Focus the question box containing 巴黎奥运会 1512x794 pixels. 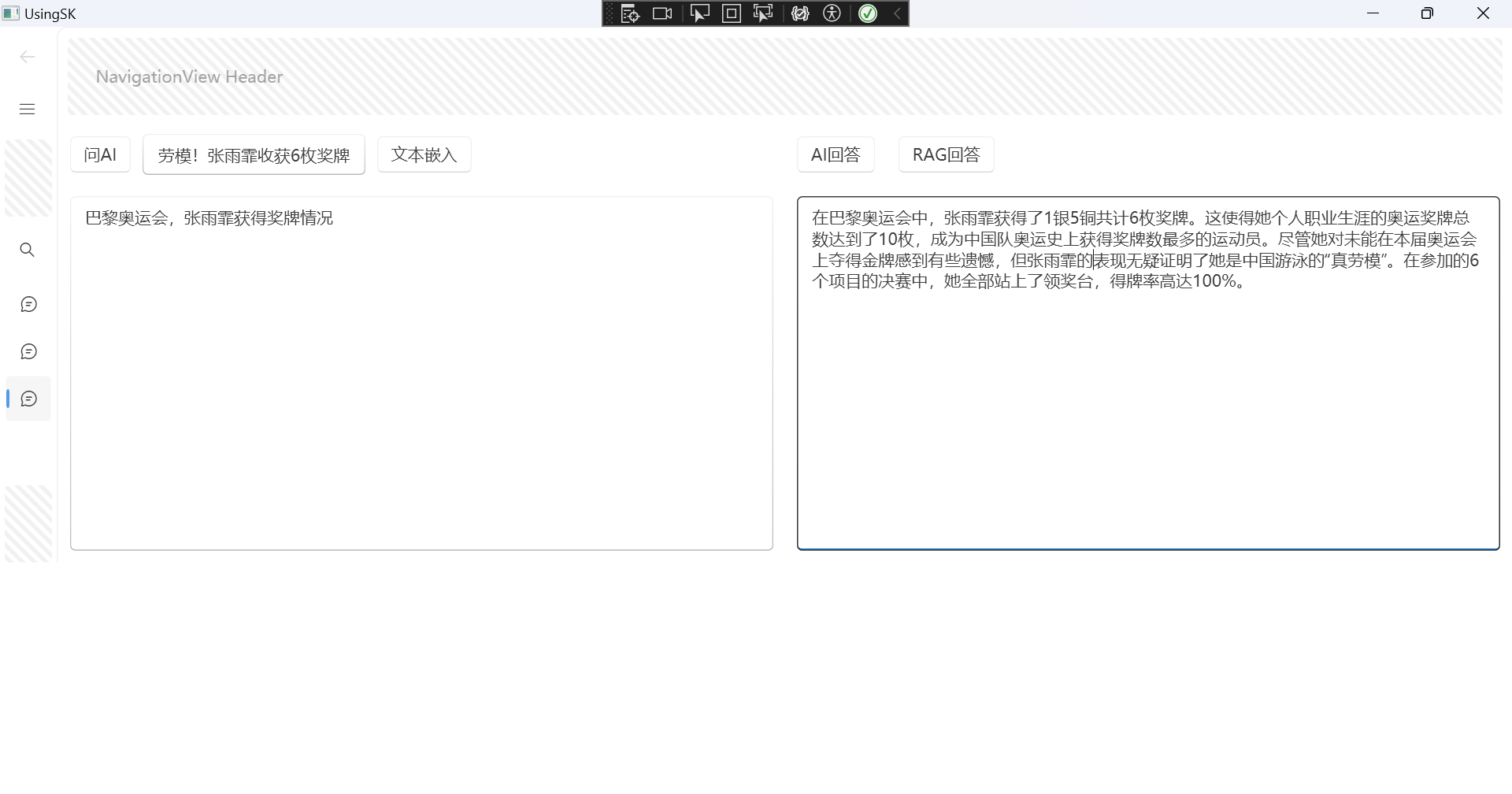421,373
